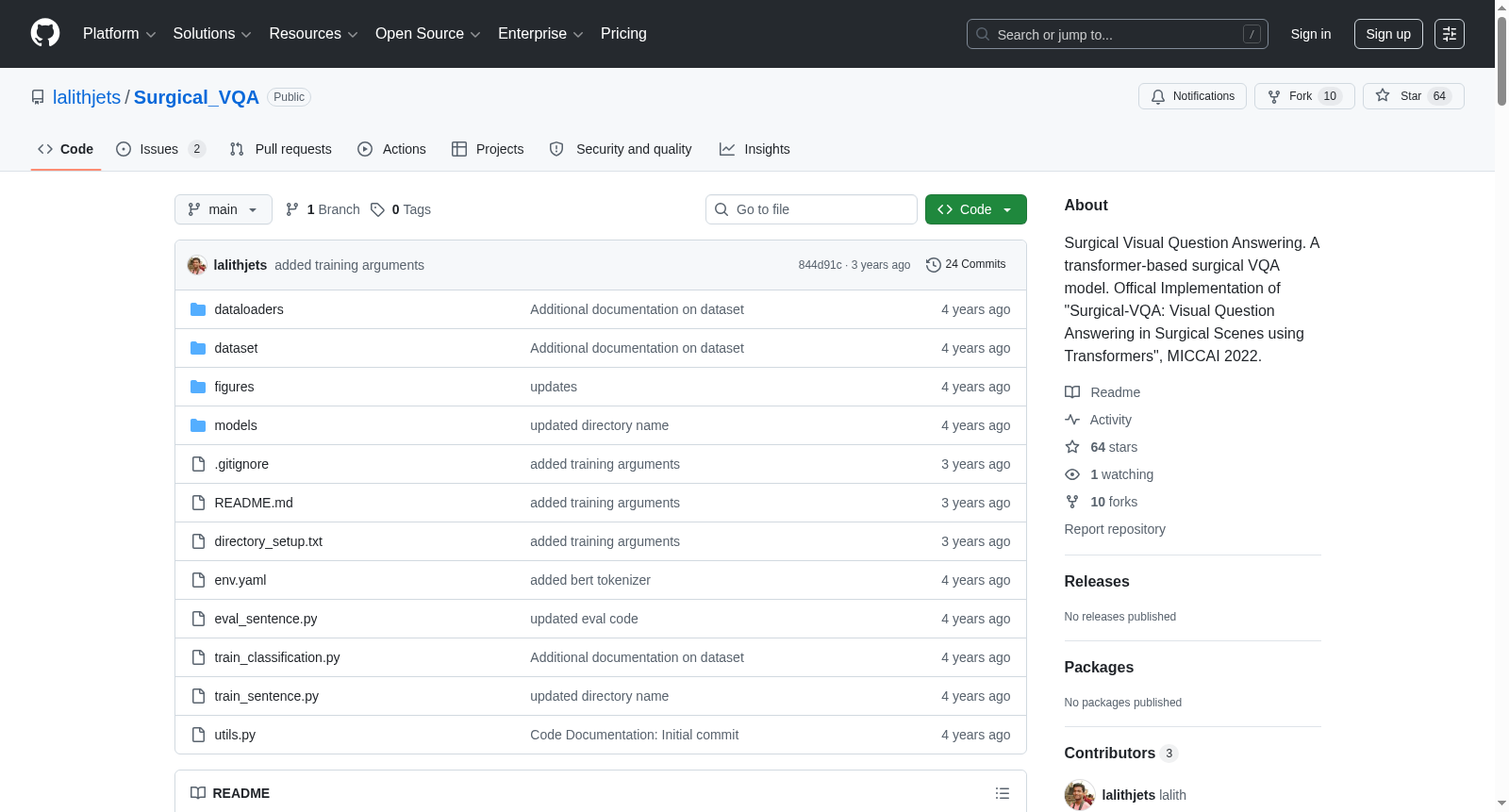Click the Sign in link

(1311, 34)
